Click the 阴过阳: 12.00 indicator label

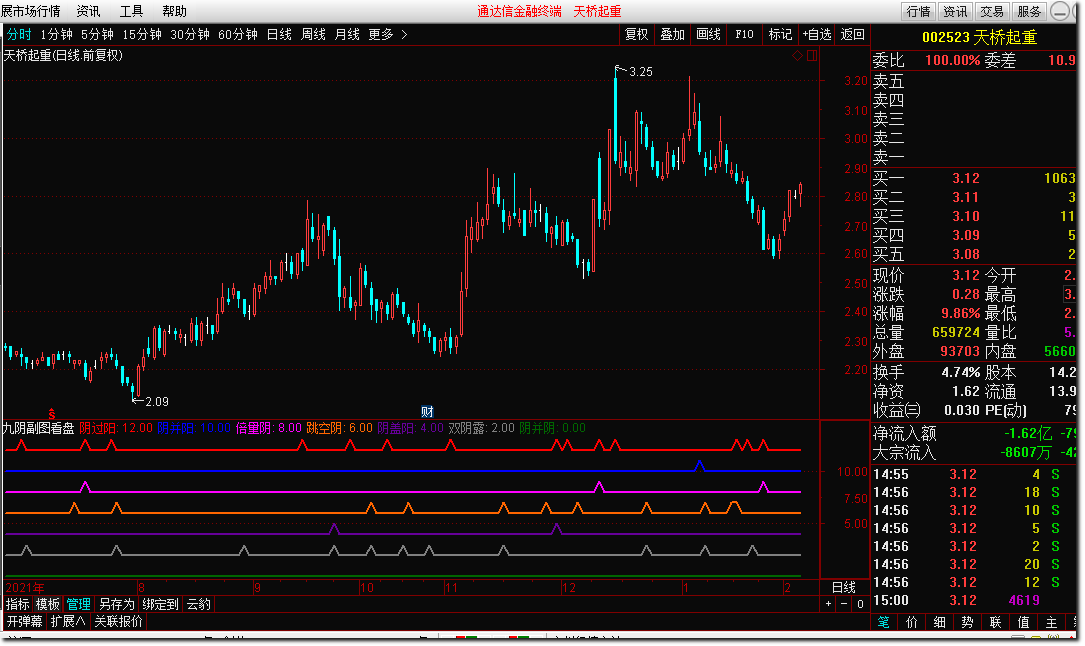click(116, 428)
